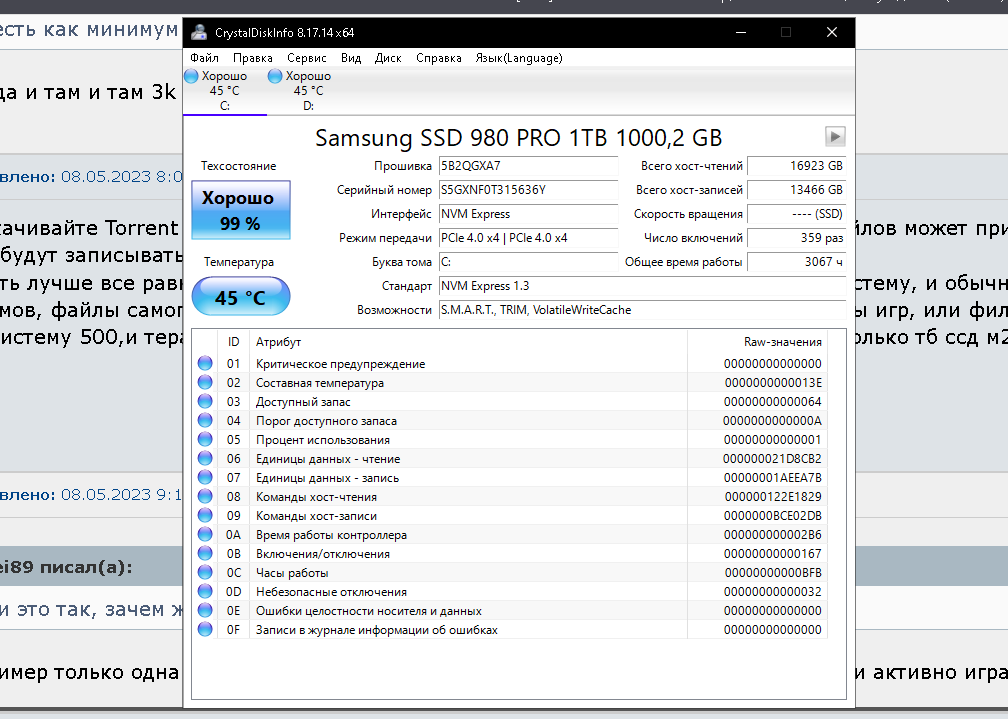Click status icon for Доступный запас
The image size is (1008, 719).
(x=205, y=401)
